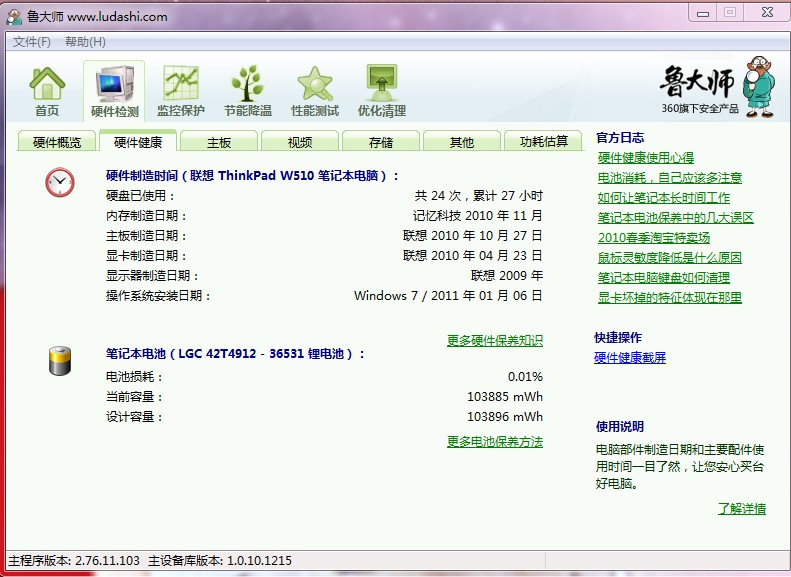Click the value 记忆科技 2010 年 11 月
The height and width of the screenshot is (577, 791).
point(477,216)
